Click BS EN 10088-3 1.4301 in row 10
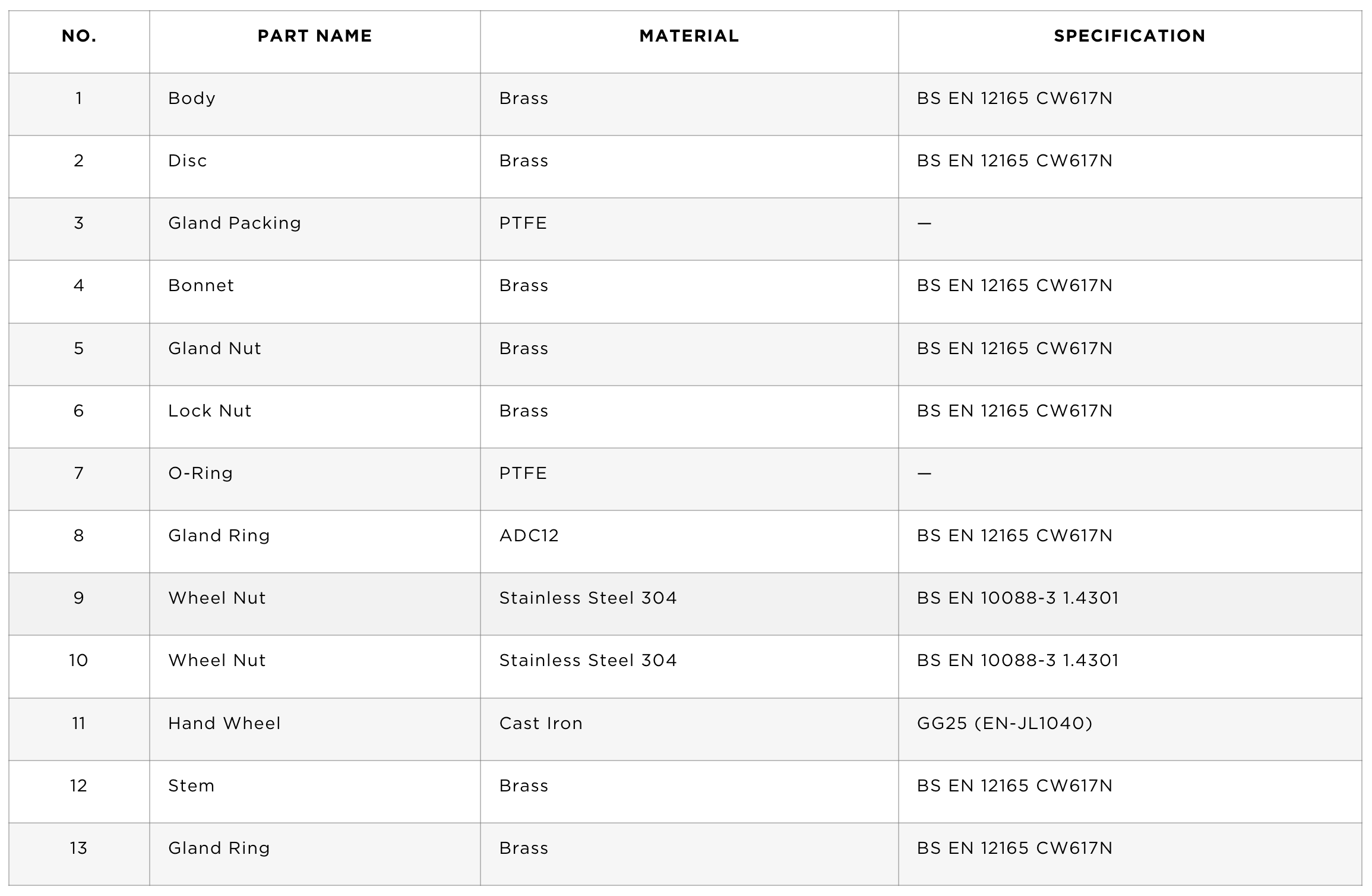 click(x=1018, y=661)
